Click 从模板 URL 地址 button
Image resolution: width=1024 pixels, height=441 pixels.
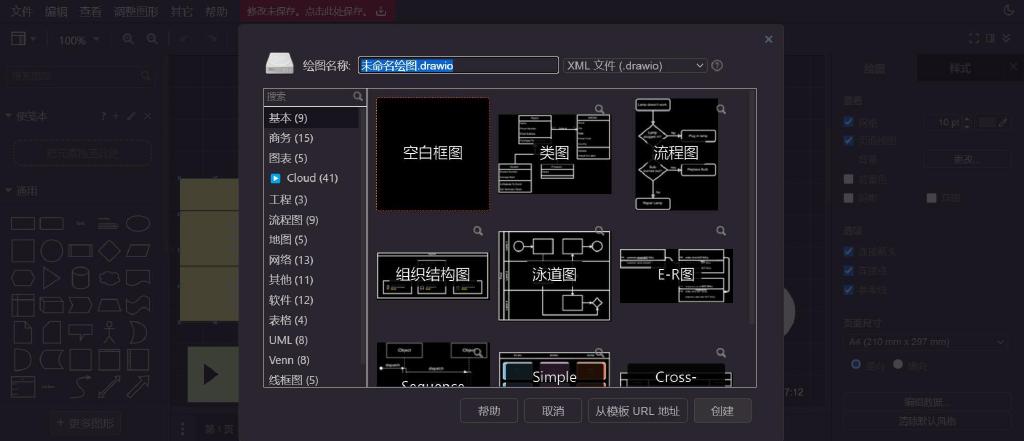tap(637, 411)
